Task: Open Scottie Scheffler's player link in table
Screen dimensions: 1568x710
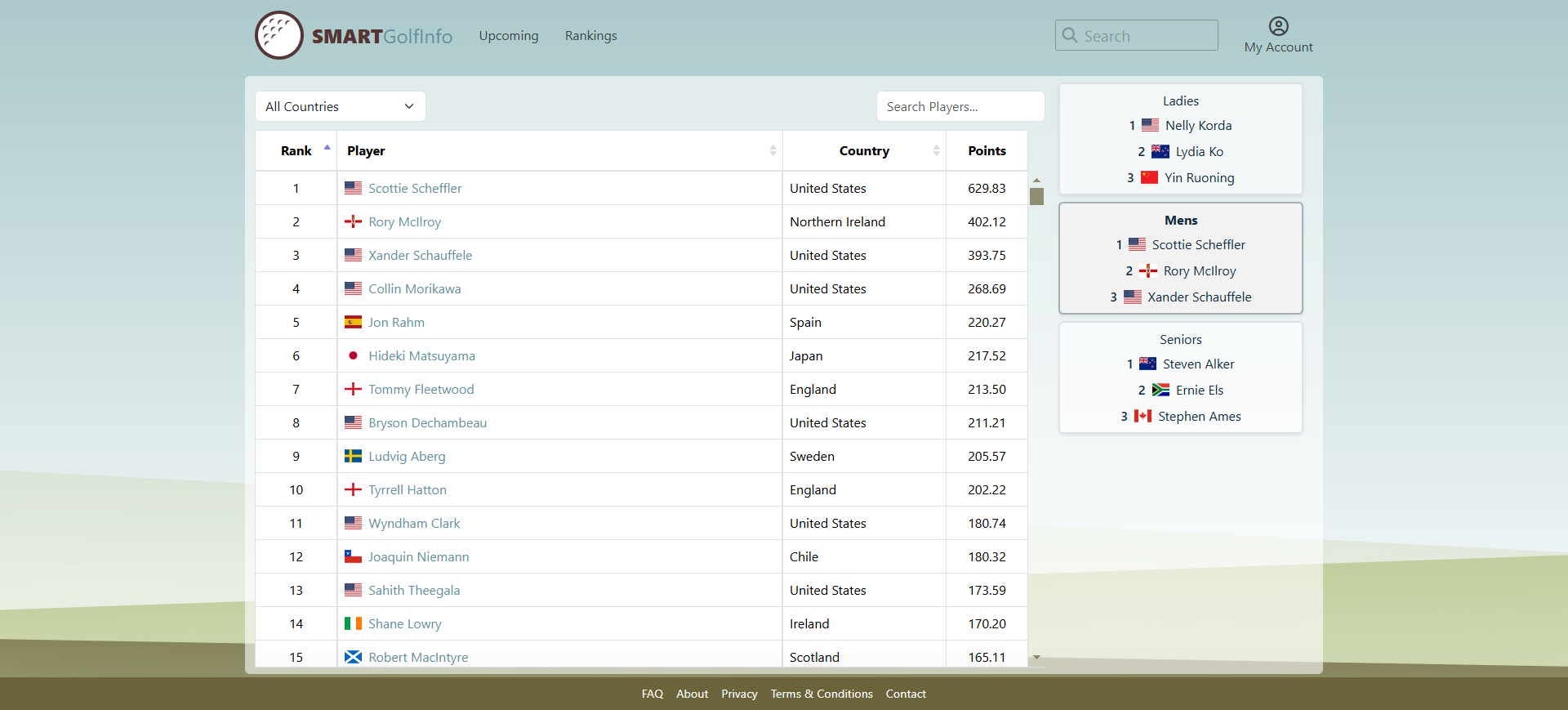Action: [415, 188]
